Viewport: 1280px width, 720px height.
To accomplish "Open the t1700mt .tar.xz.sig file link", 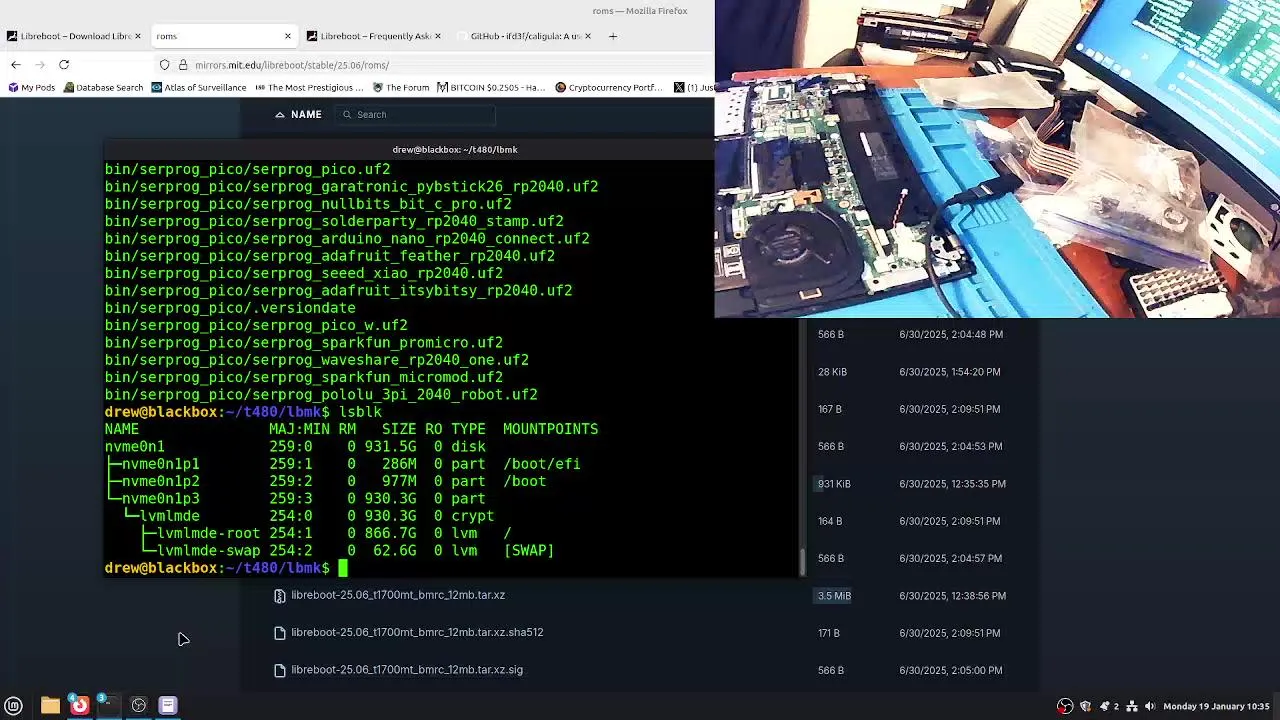I will click(x=407, y=670).
